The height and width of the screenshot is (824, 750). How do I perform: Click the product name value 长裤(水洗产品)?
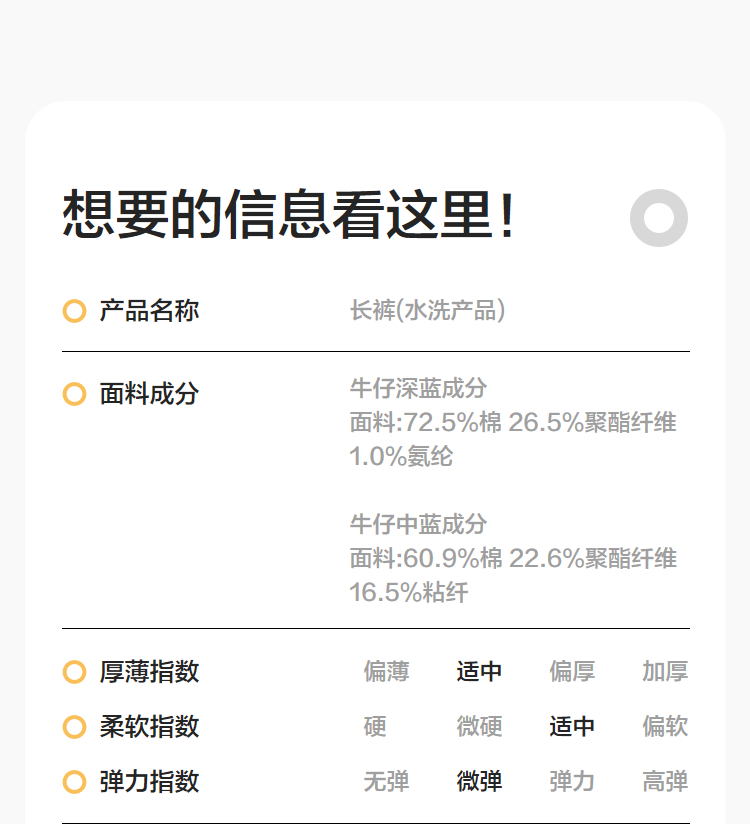click(x=427, y=311)
